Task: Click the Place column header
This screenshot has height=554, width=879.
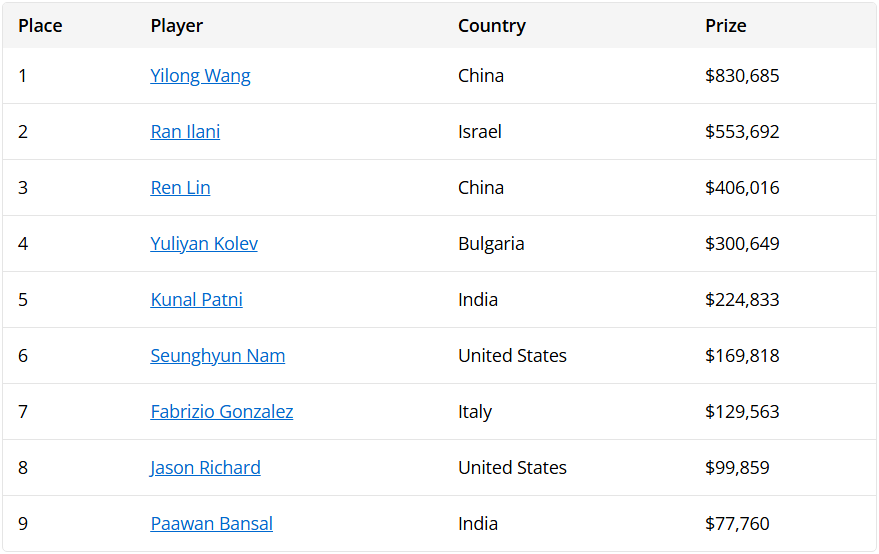Action: point(40,26)
